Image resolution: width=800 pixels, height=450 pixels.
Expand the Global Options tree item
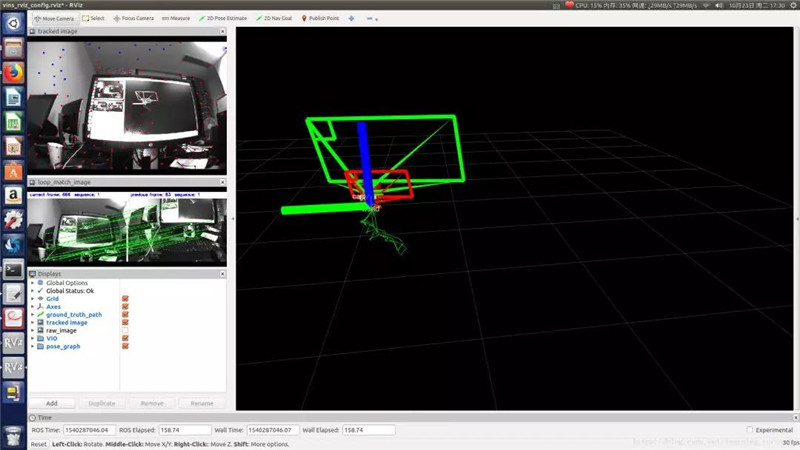pos(32,283)
